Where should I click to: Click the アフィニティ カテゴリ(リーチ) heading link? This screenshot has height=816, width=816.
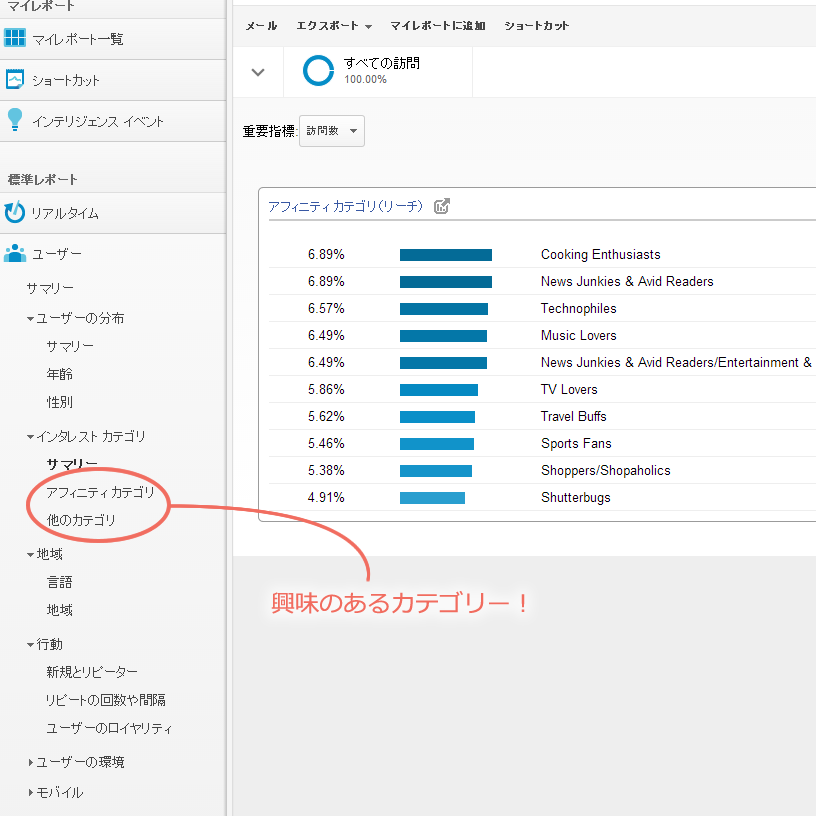click(x=345, y=206)
